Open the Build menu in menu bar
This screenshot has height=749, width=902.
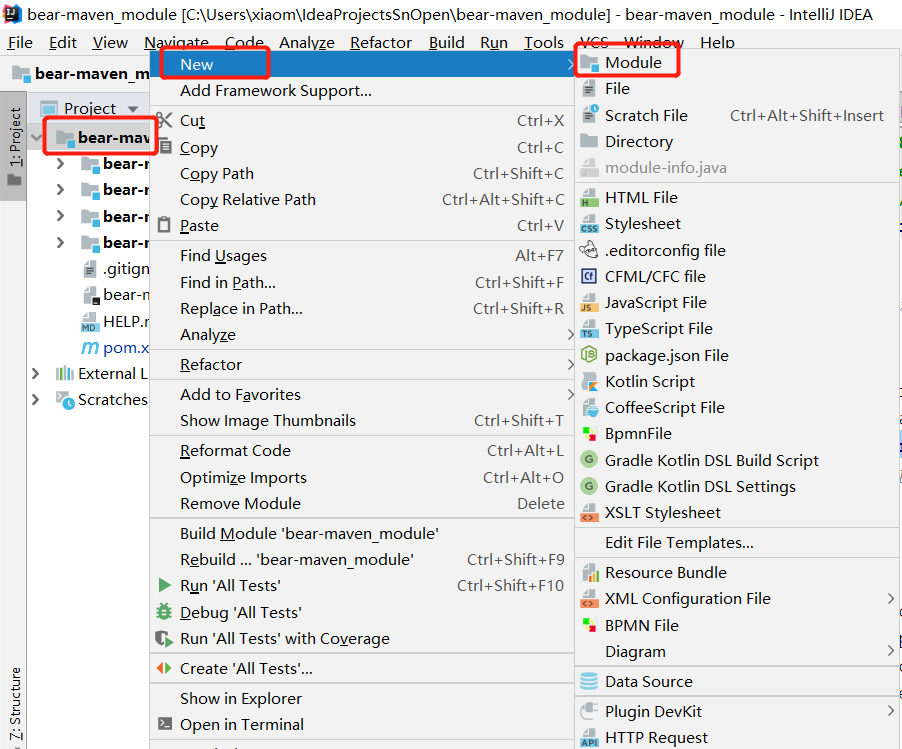(x=446, y=43)
